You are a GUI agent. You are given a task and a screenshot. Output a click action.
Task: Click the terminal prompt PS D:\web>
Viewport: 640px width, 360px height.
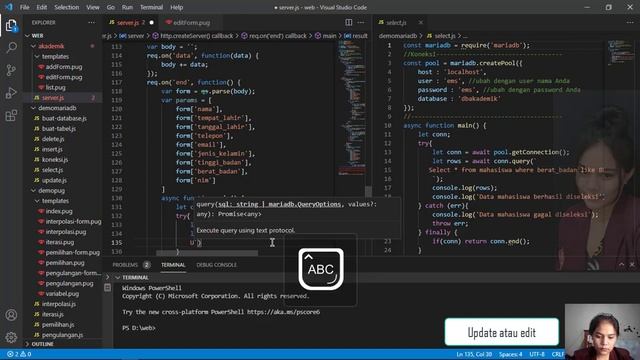tap(139, 328)
